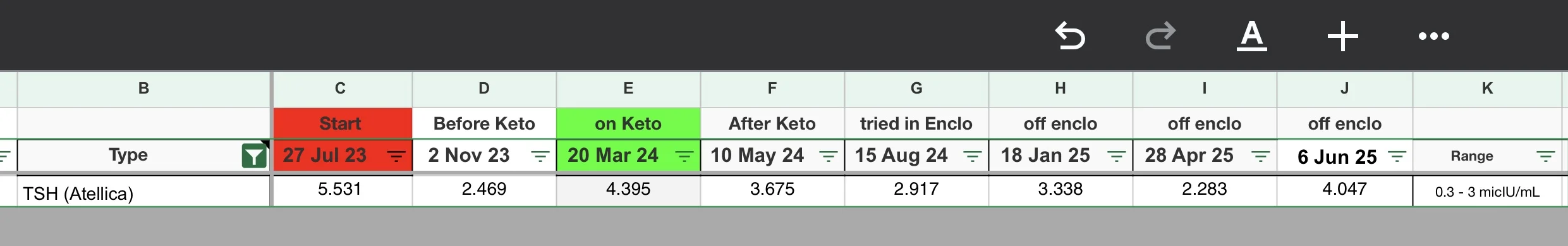Click the green active filter icon on Type
Screen dimensions: 1568x246
point(254,156)
